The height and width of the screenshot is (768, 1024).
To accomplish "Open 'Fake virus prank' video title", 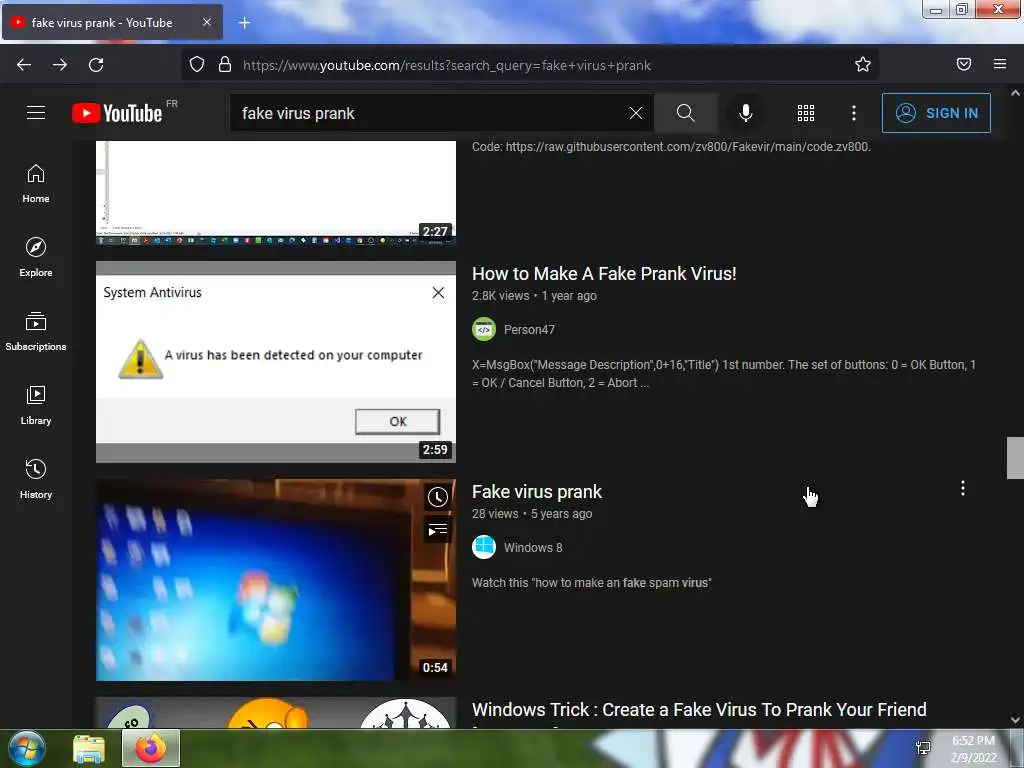I will [537, 492].
